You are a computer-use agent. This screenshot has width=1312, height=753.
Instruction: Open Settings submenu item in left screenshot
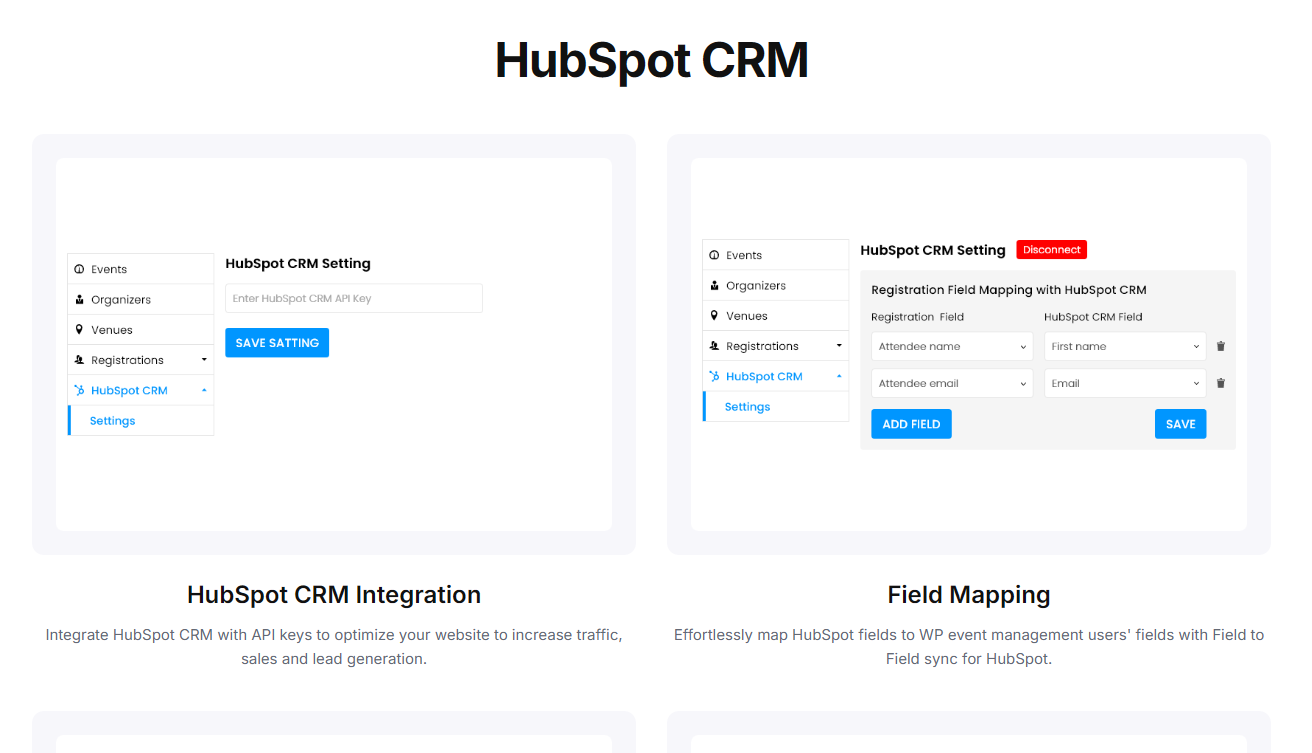click(141, 421)
